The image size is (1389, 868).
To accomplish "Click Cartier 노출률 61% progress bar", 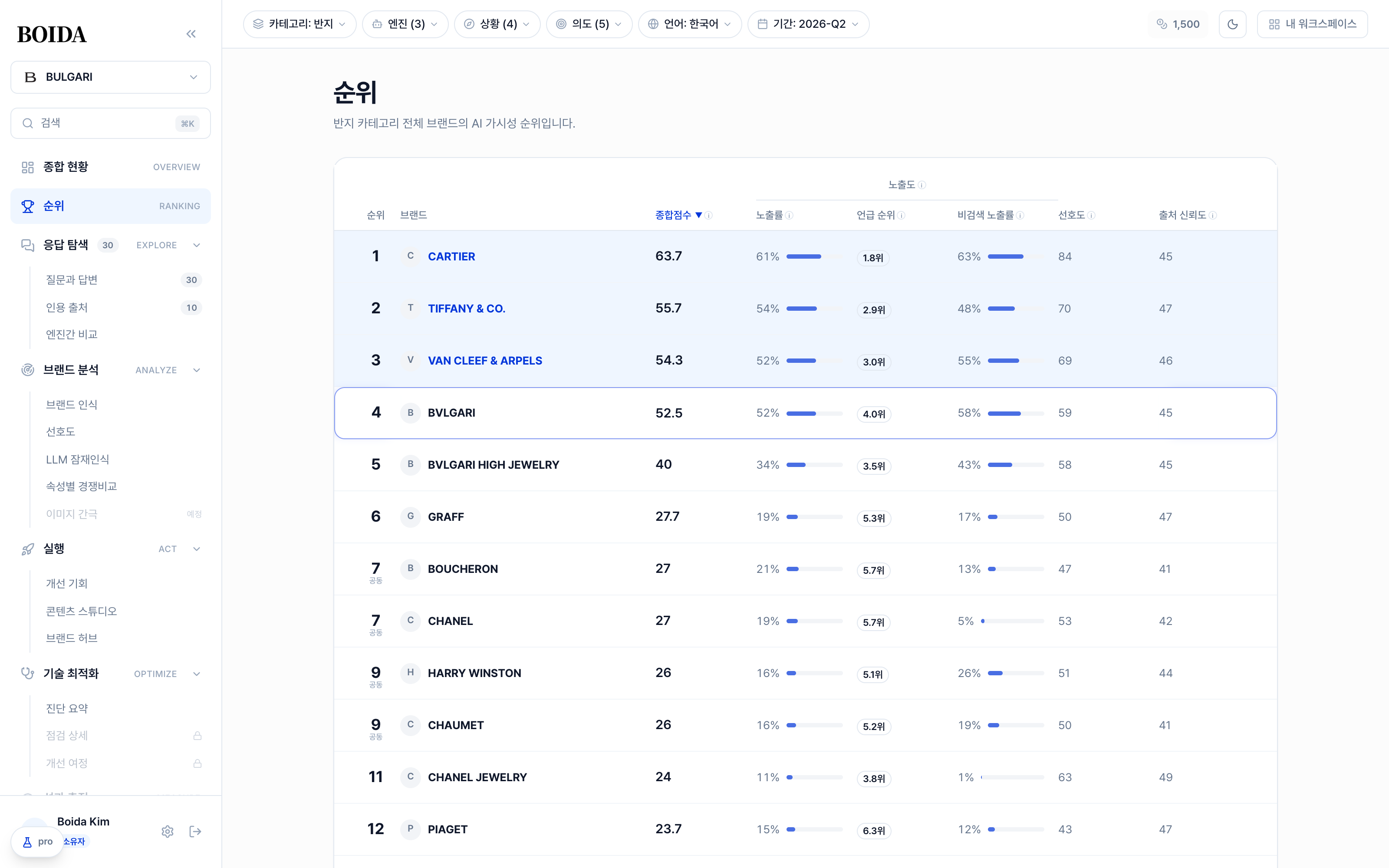I will point(814,256).
